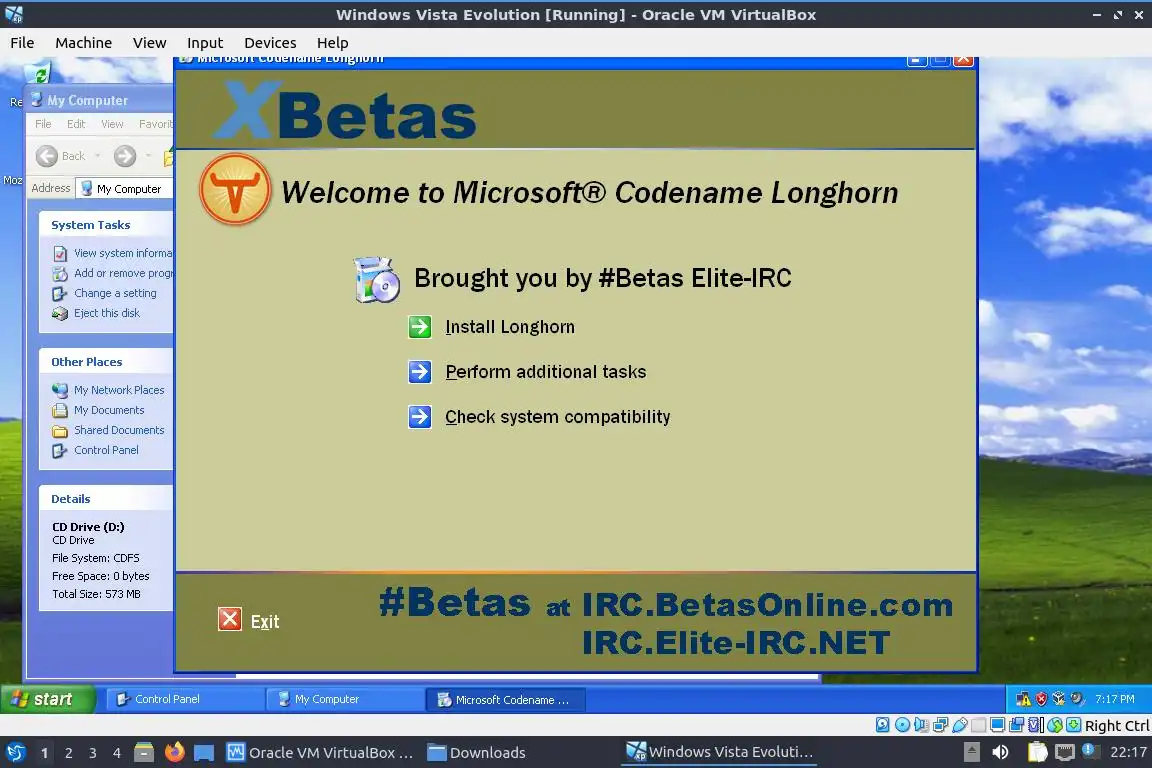Viewport: 1152px width, 768px height.
Task: Click the host panel volume speaker icon
Action: click(1001, 752)
